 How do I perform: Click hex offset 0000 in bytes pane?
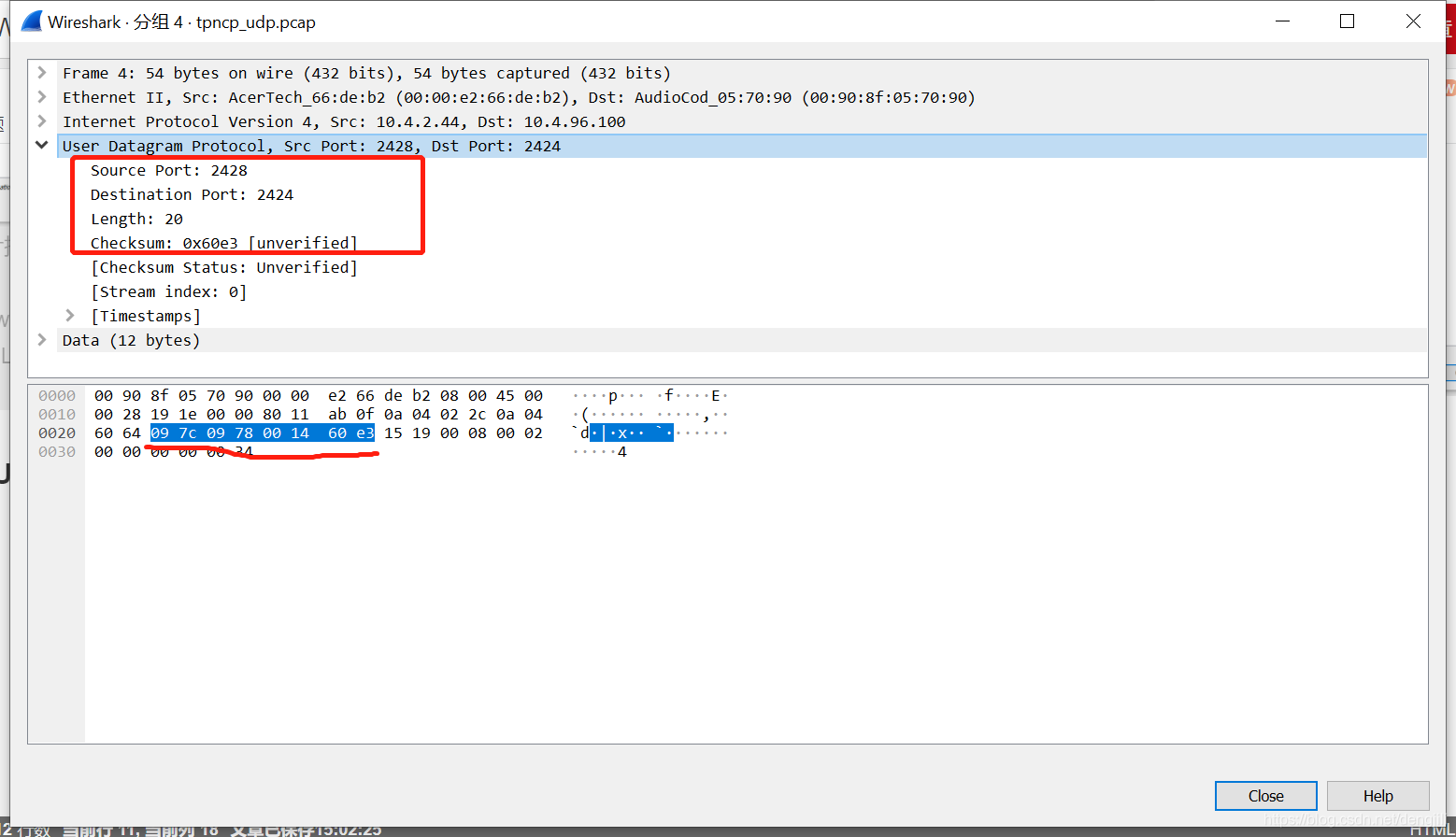(57, 396)
